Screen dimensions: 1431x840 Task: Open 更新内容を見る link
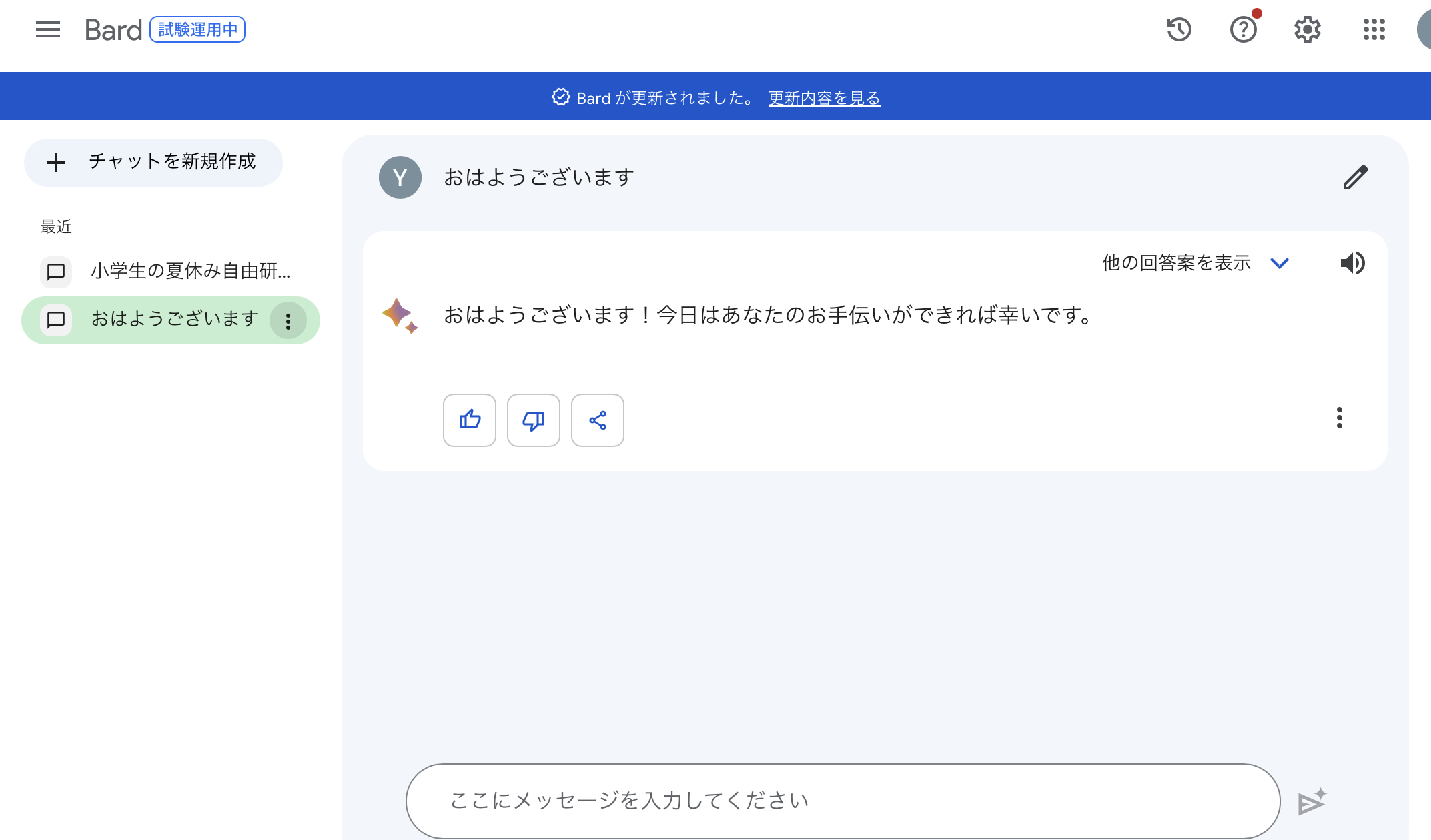click(824, 98)
